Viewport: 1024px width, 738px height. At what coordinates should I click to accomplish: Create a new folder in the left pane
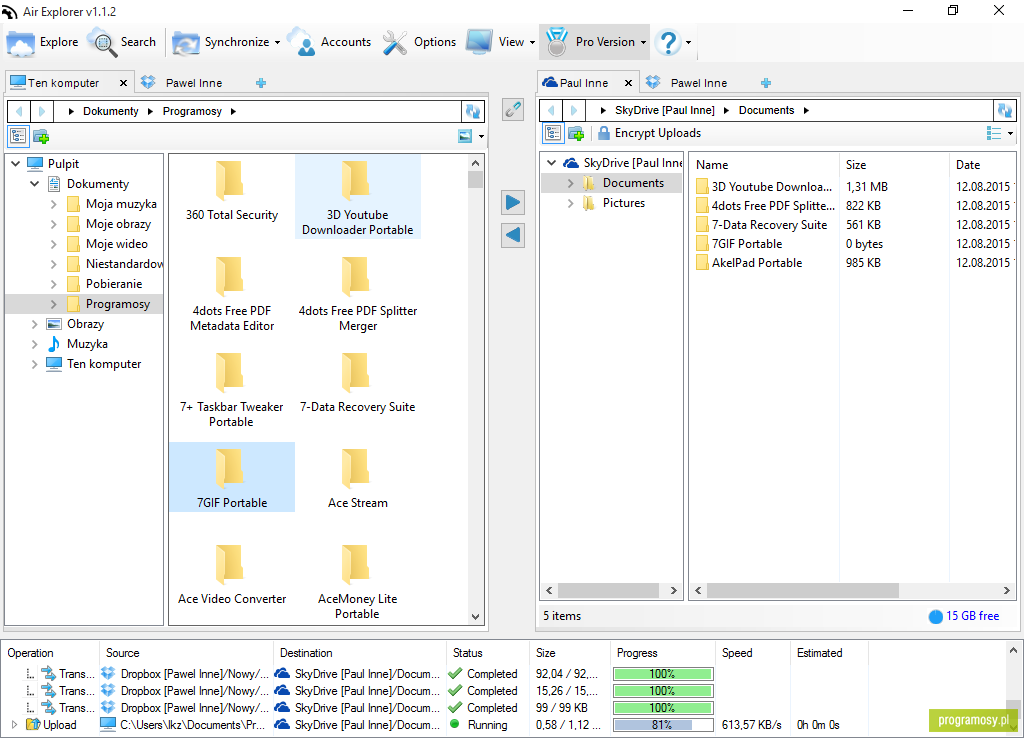tap(41, 136)
